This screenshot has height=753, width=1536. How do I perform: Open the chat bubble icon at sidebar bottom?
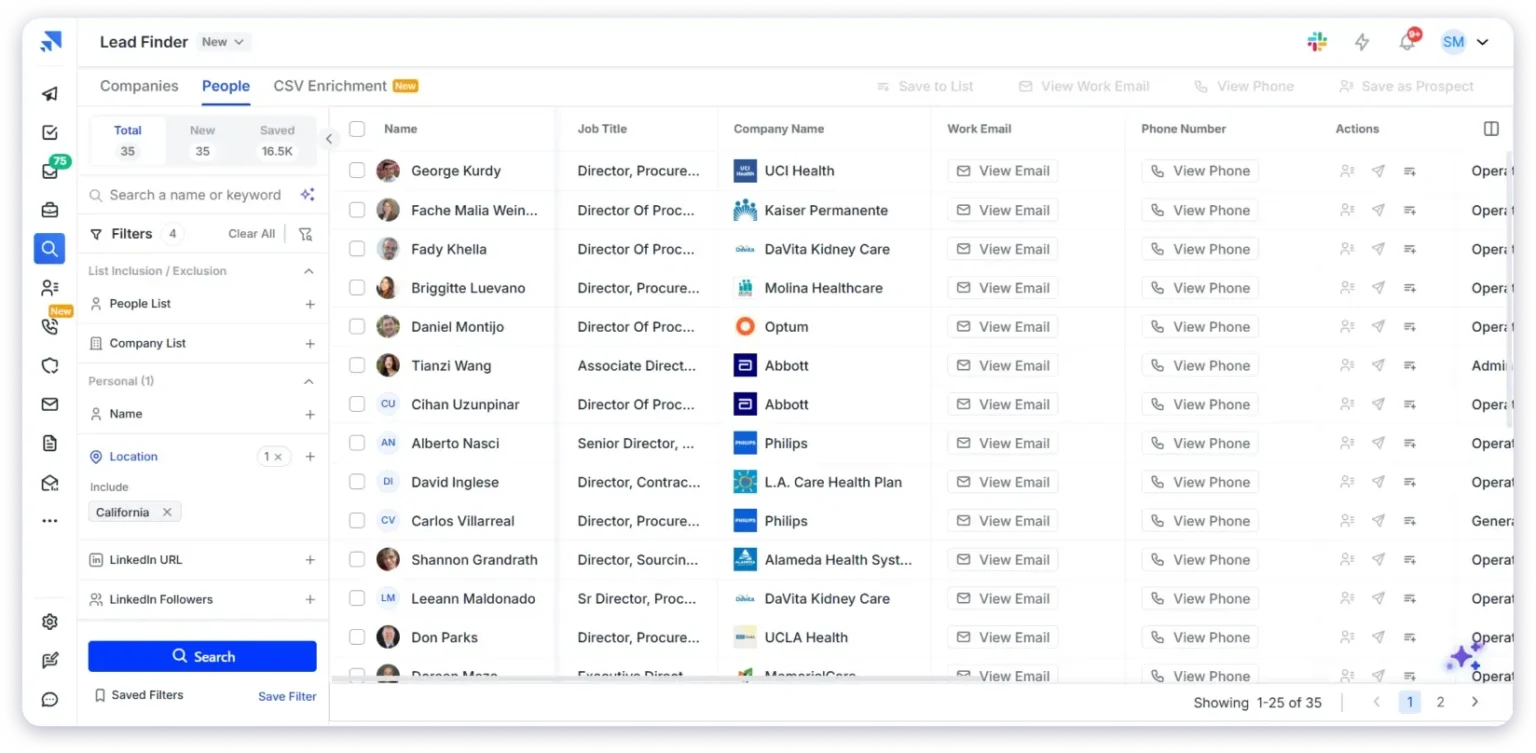tap(50, 699)
